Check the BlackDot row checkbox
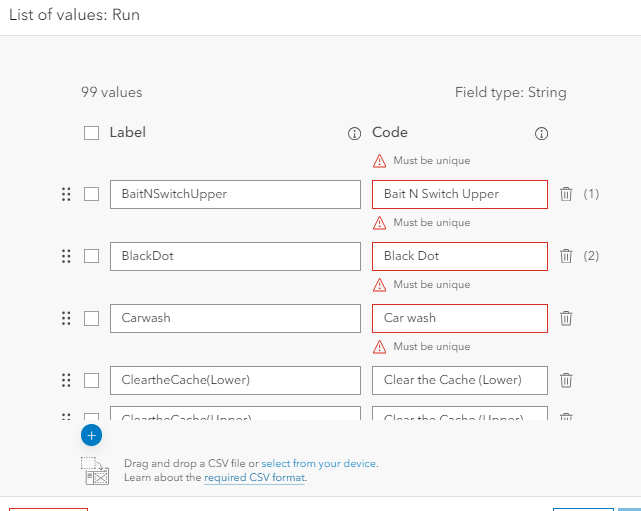The image size is (641, 511). point(92,256)
